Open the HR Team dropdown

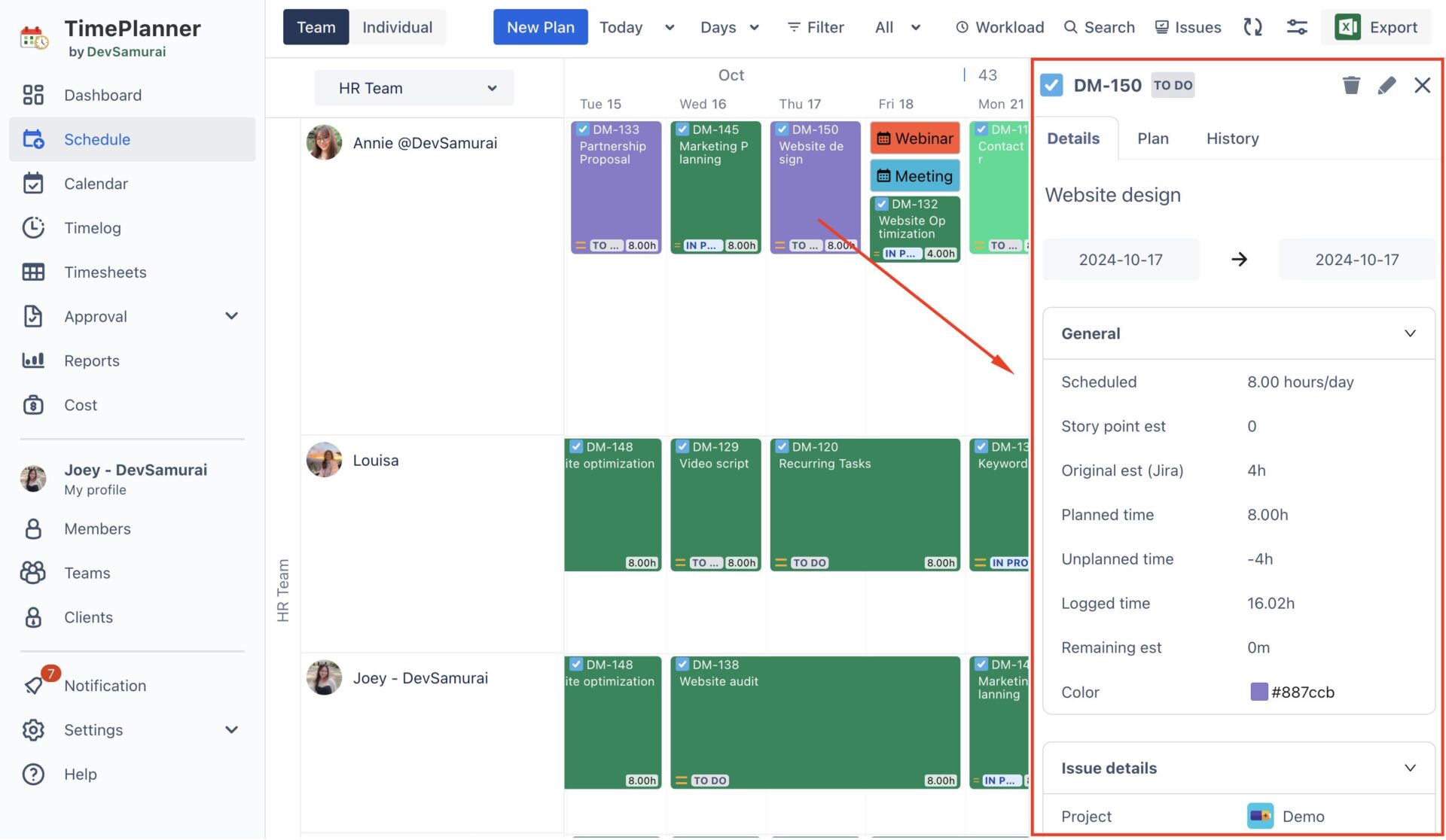pos(414,88)
